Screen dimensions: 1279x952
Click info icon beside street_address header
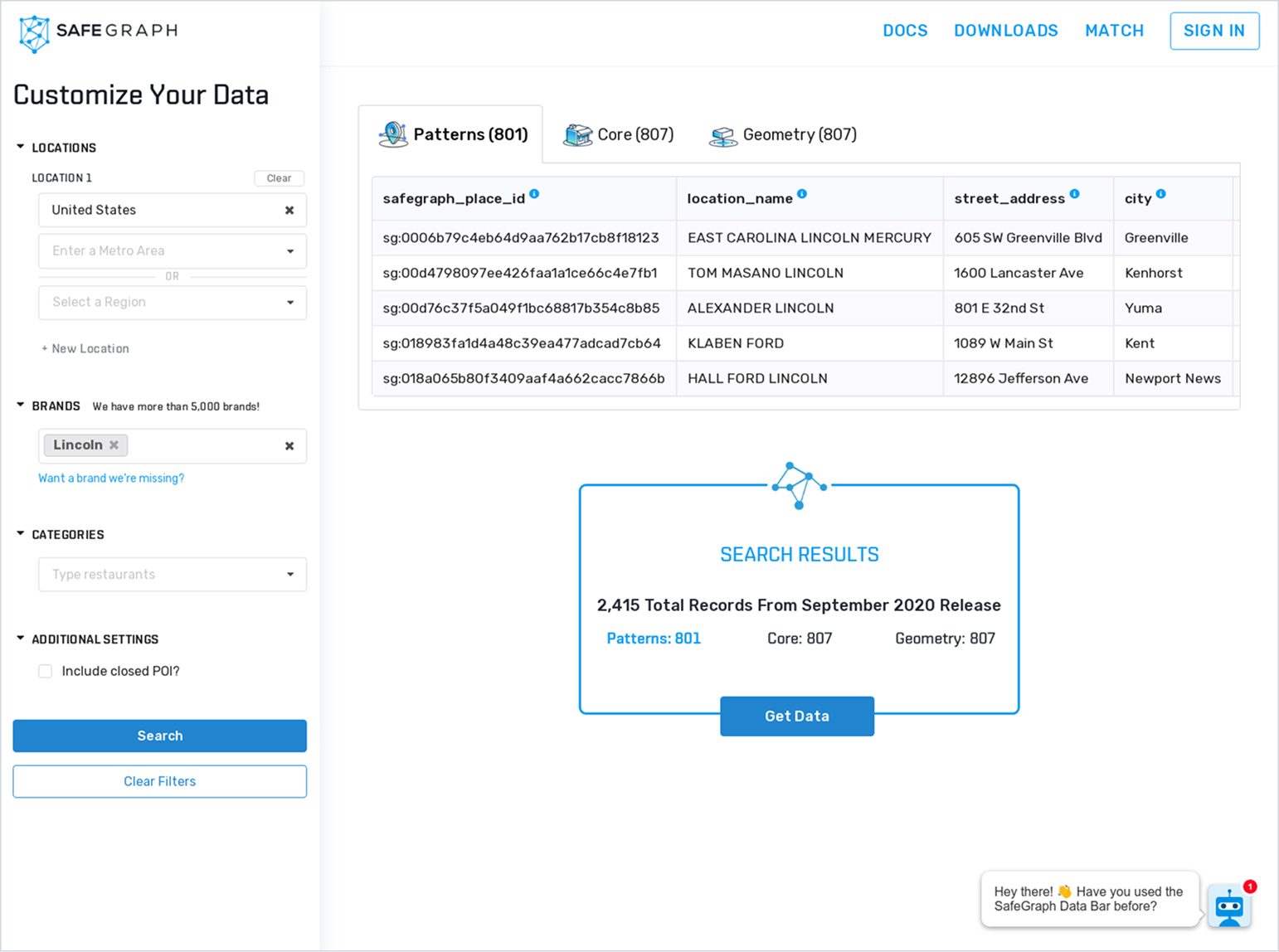click(1074, 194)
